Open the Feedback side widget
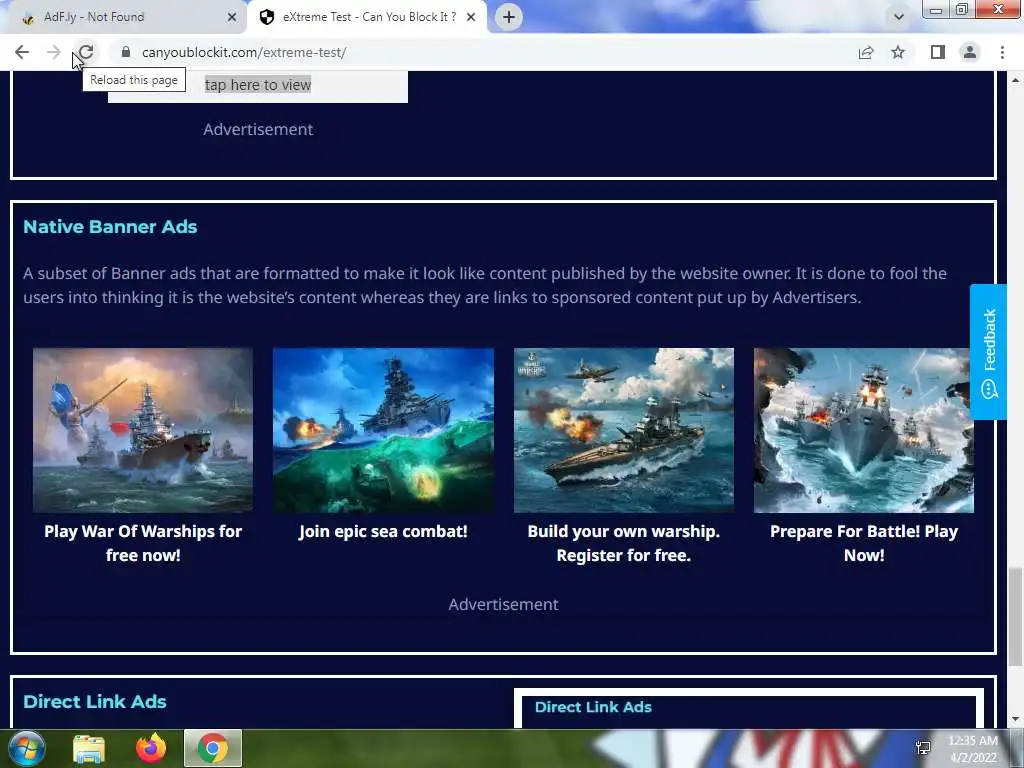Viewport: 1024px width, 768px height. click(x=988, y=351)
